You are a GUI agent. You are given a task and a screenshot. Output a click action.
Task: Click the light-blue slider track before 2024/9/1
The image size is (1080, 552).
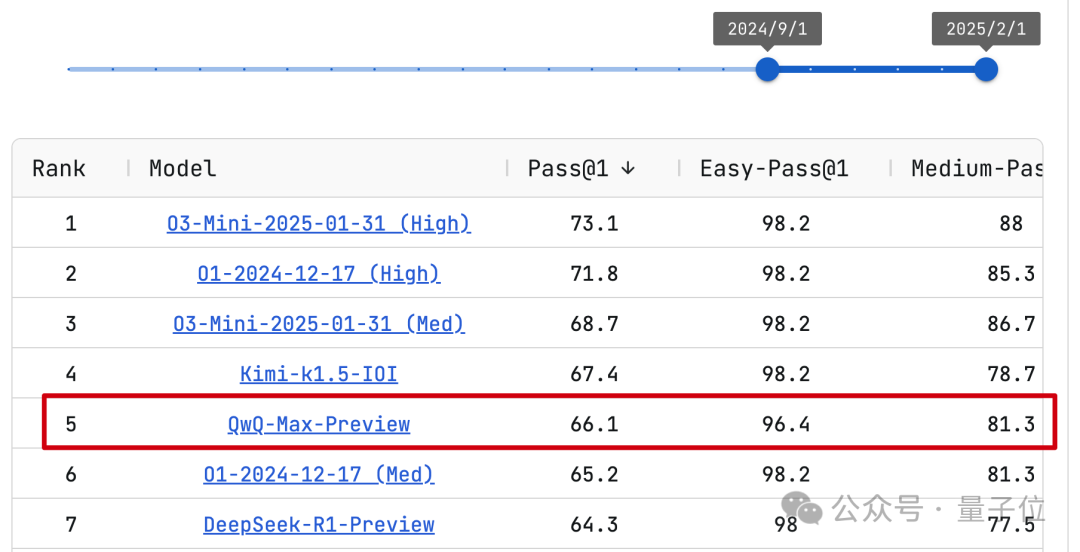pos(411,69)
